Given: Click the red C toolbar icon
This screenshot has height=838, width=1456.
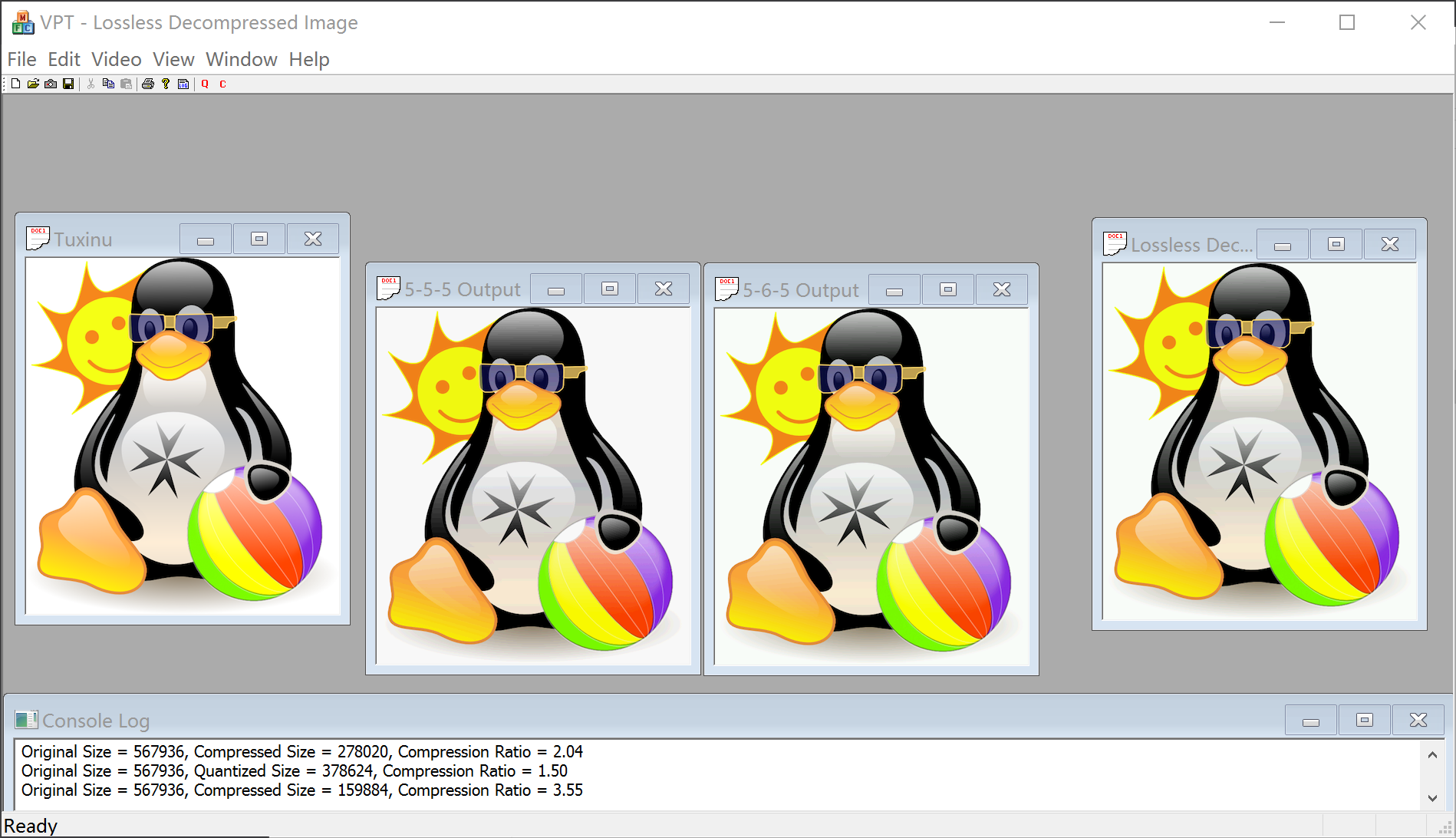Looking at the screenshot, I should 222,84.
